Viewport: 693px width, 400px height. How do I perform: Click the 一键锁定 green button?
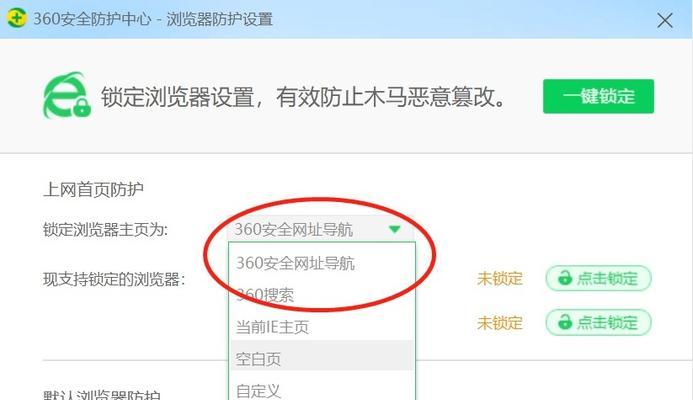(x=598, y=96)
